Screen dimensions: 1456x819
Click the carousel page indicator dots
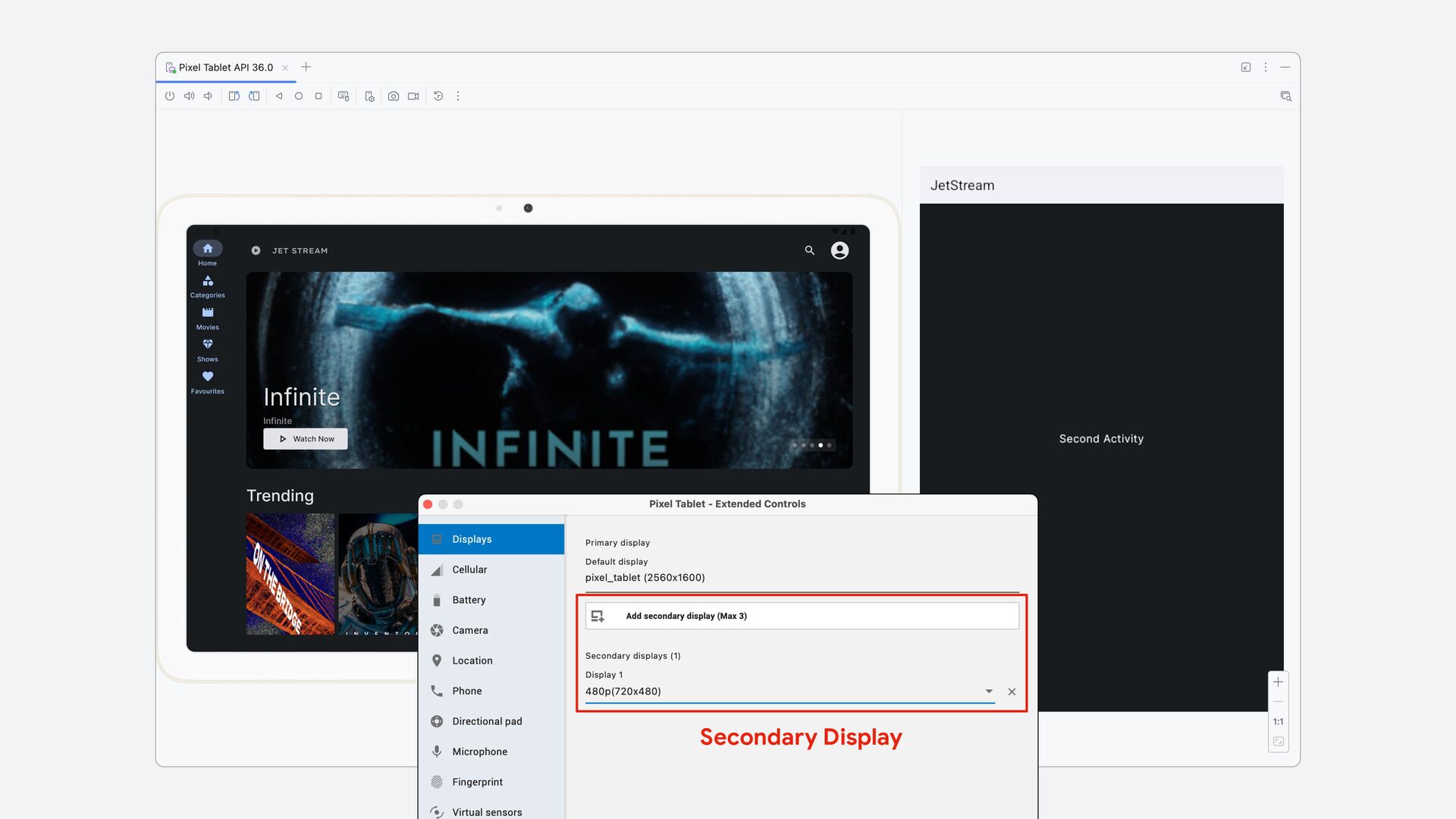812,445
